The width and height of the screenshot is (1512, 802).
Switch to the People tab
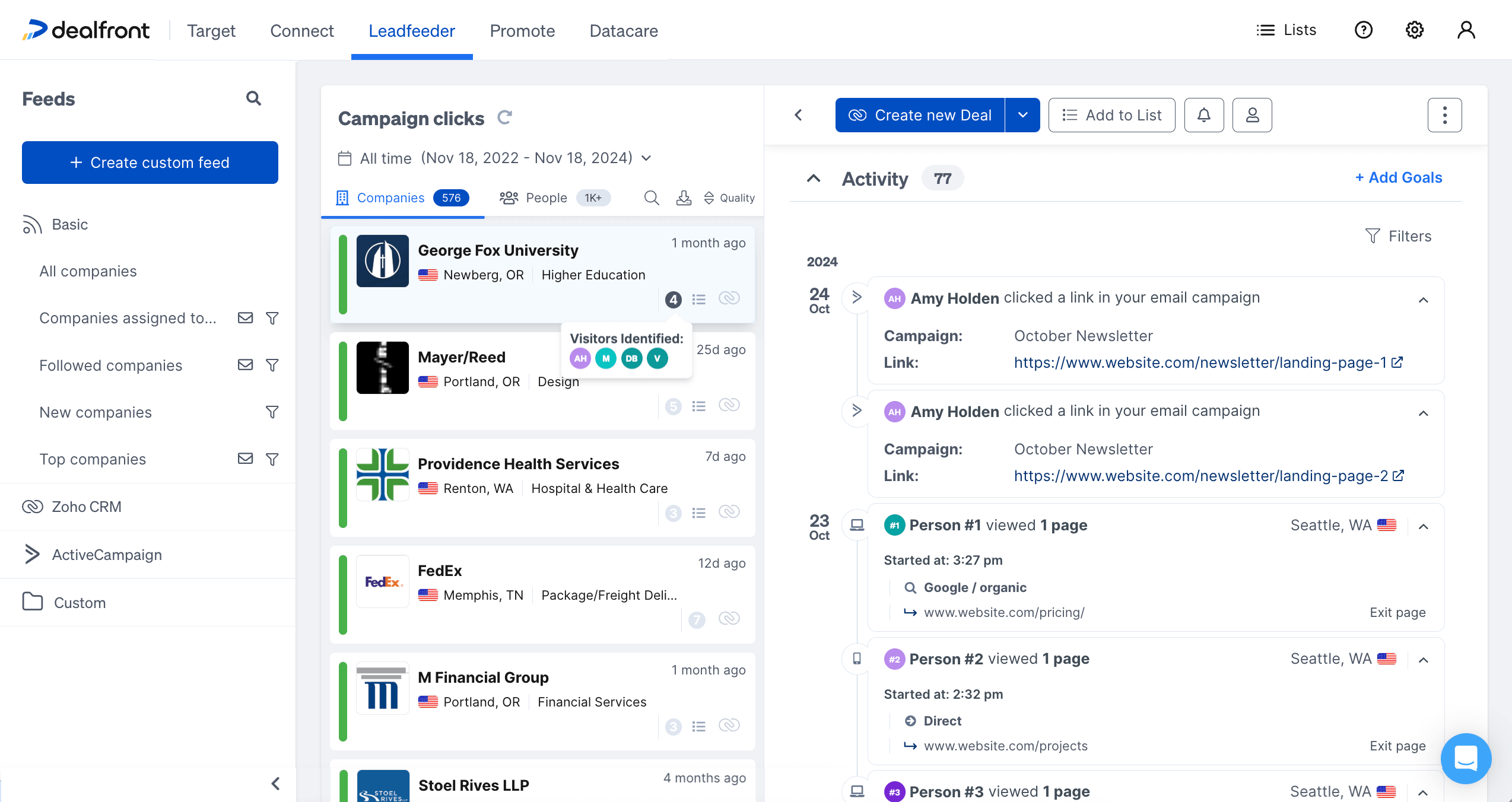(x=546, y=198)
